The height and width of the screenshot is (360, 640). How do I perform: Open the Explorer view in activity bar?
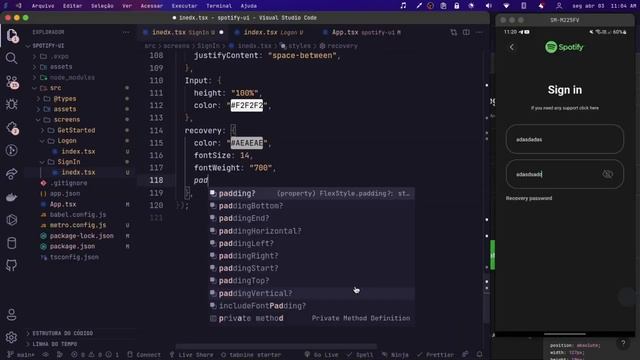(11, 36)
